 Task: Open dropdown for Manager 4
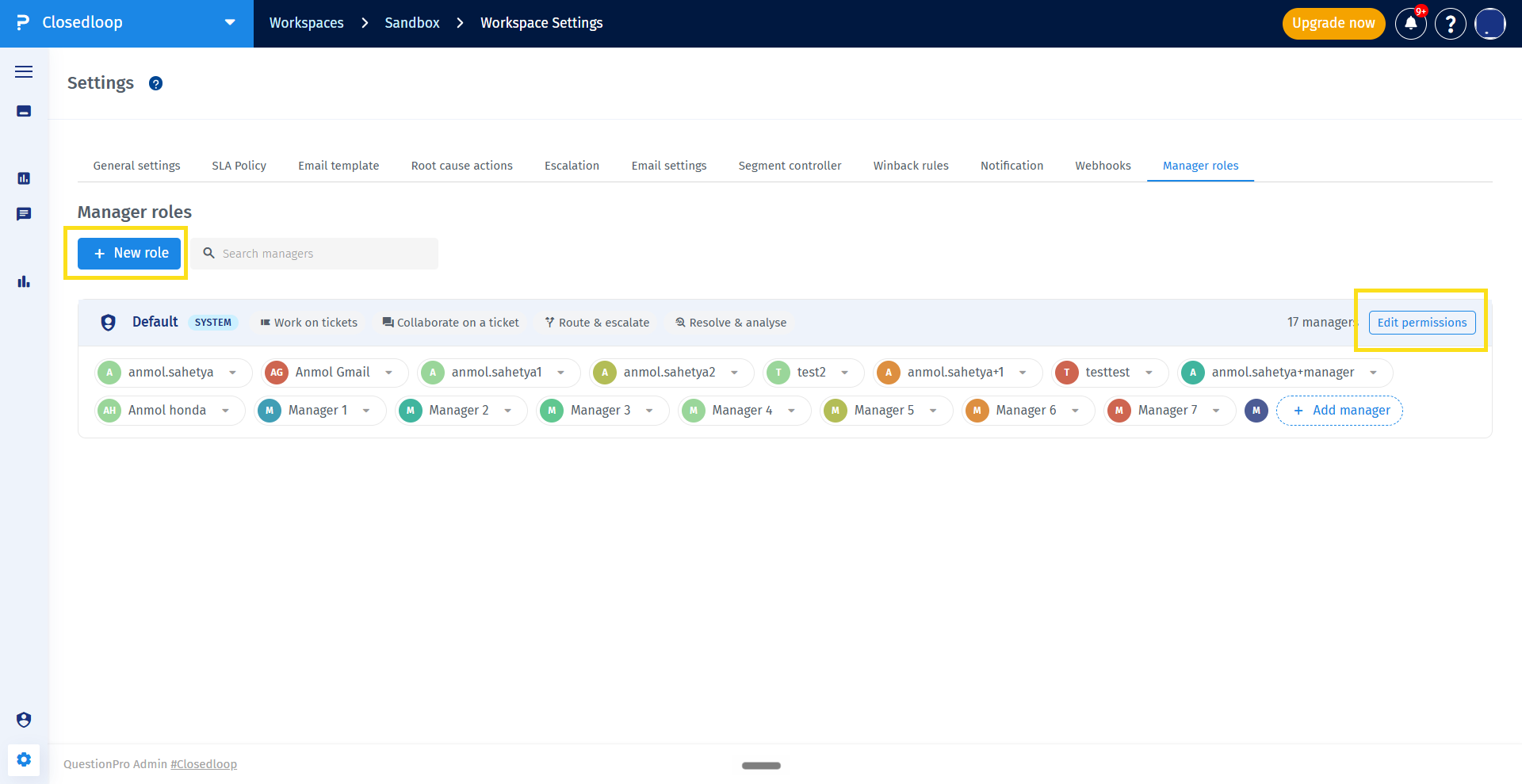[x=791, y=411]
